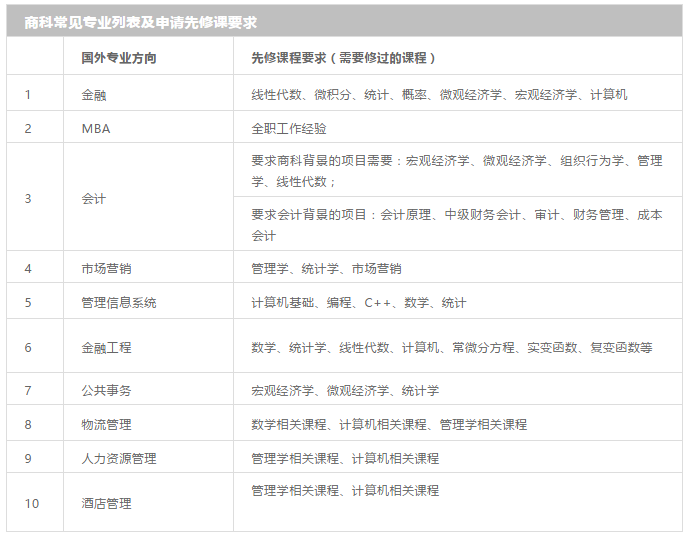Click the courses 管理学、统计学、市场营销

(x=326, y=268)
